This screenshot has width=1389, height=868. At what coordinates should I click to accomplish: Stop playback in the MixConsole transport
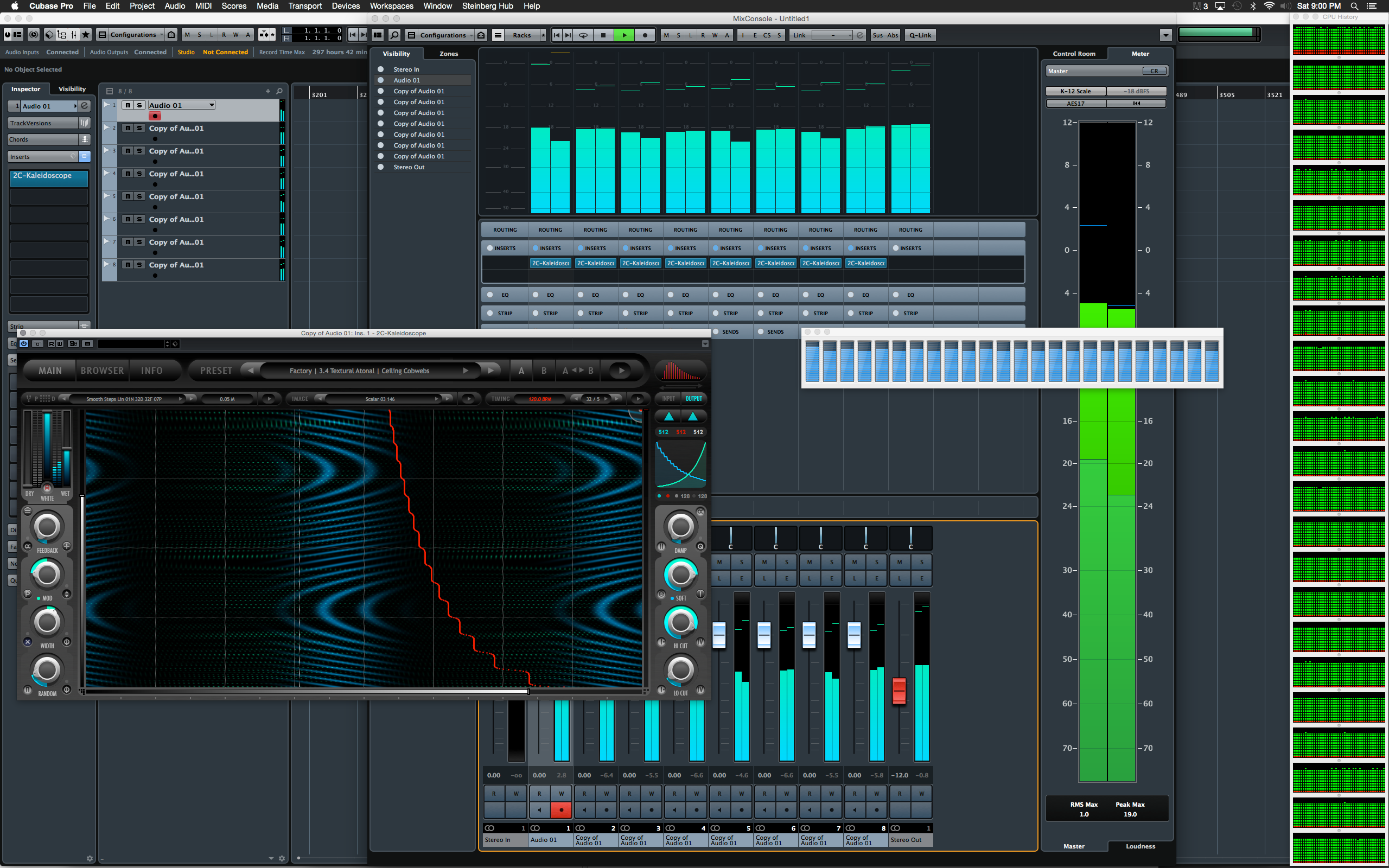click(603, 35)
